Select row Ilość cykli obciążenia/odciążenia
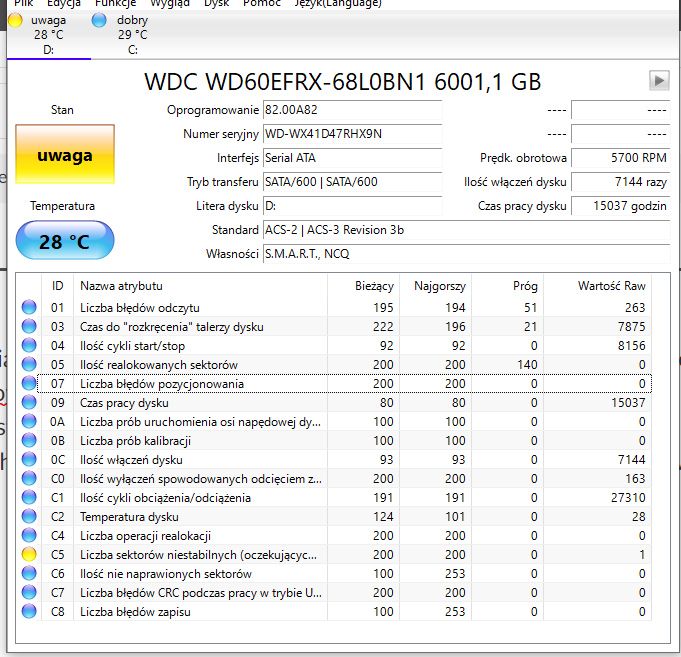Image resolution: width=681 pixels, height=657 pixels. tap(334, 498)
